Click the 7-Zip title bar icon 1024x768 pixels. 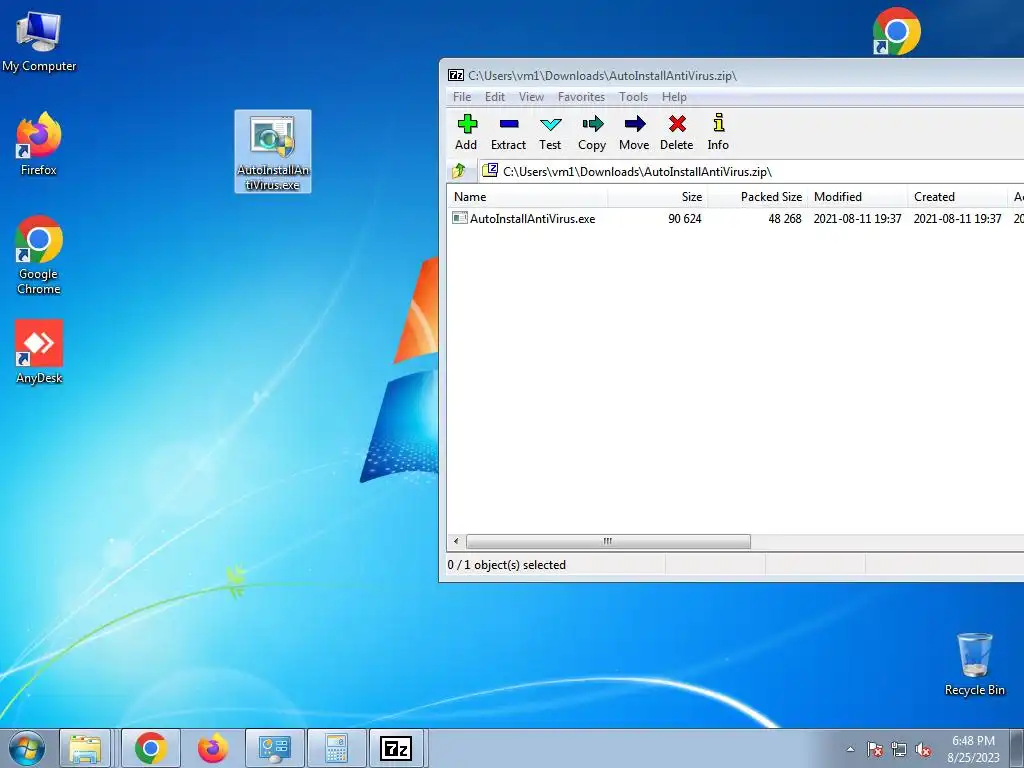456,75
